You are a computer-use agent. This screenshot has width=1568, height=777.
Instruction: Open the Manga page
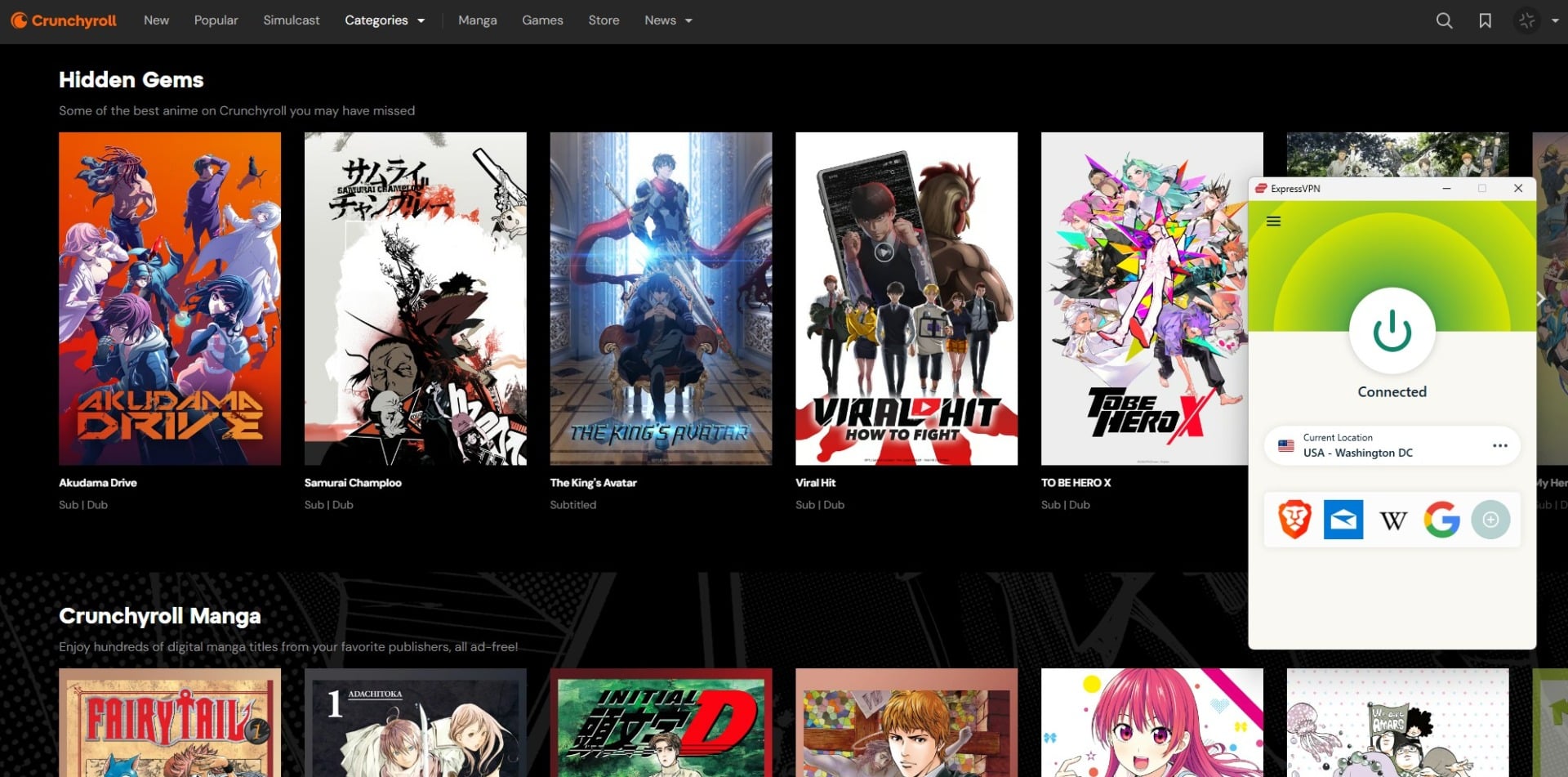[477, 20]
